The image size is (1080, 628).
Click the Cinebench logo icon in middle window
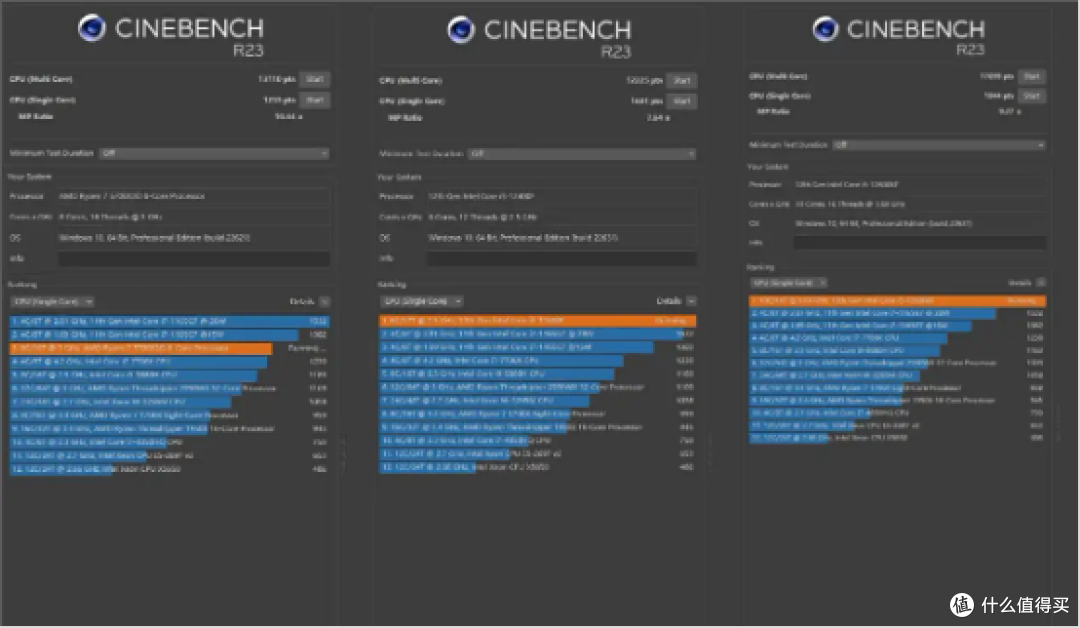[461, 30]
